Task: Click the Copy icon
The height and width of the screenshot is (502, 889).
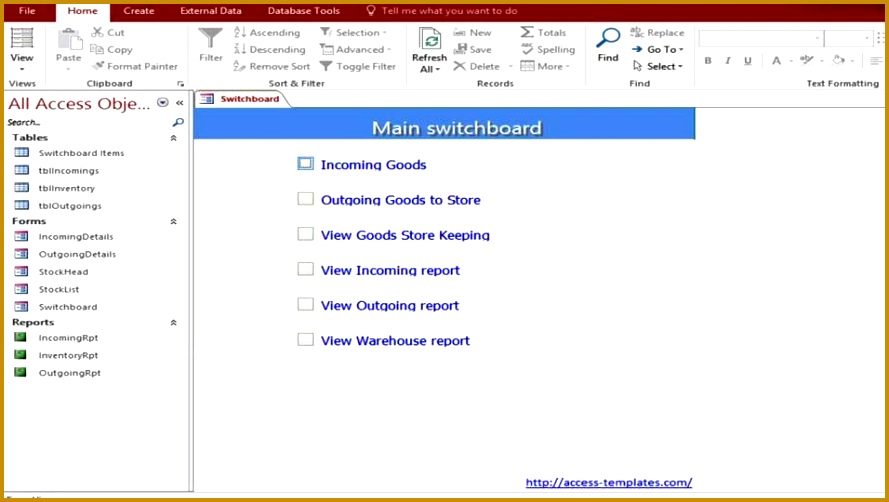Action: 97,49
